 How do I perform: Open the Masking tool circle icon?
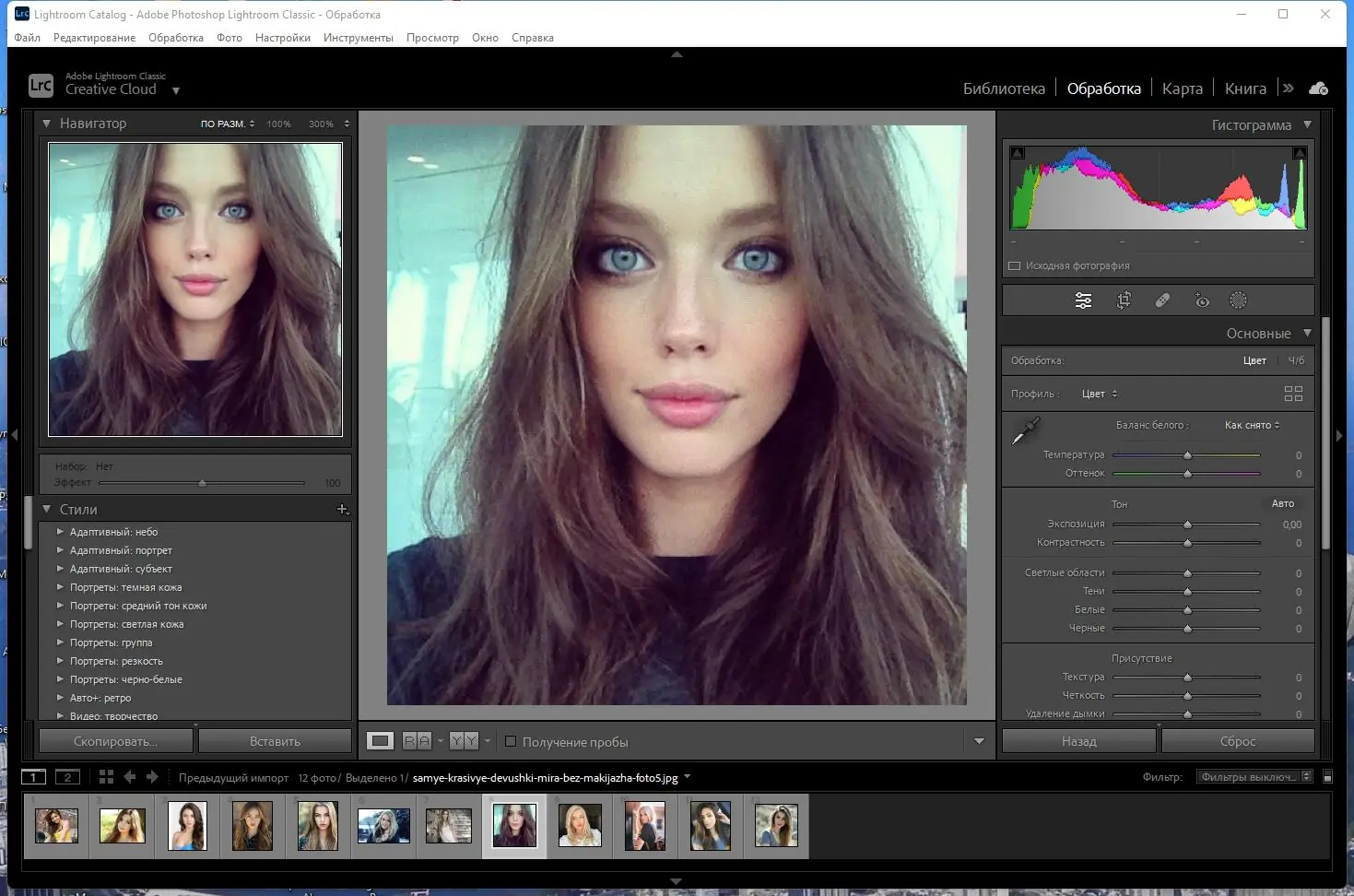coord(1238,301)
